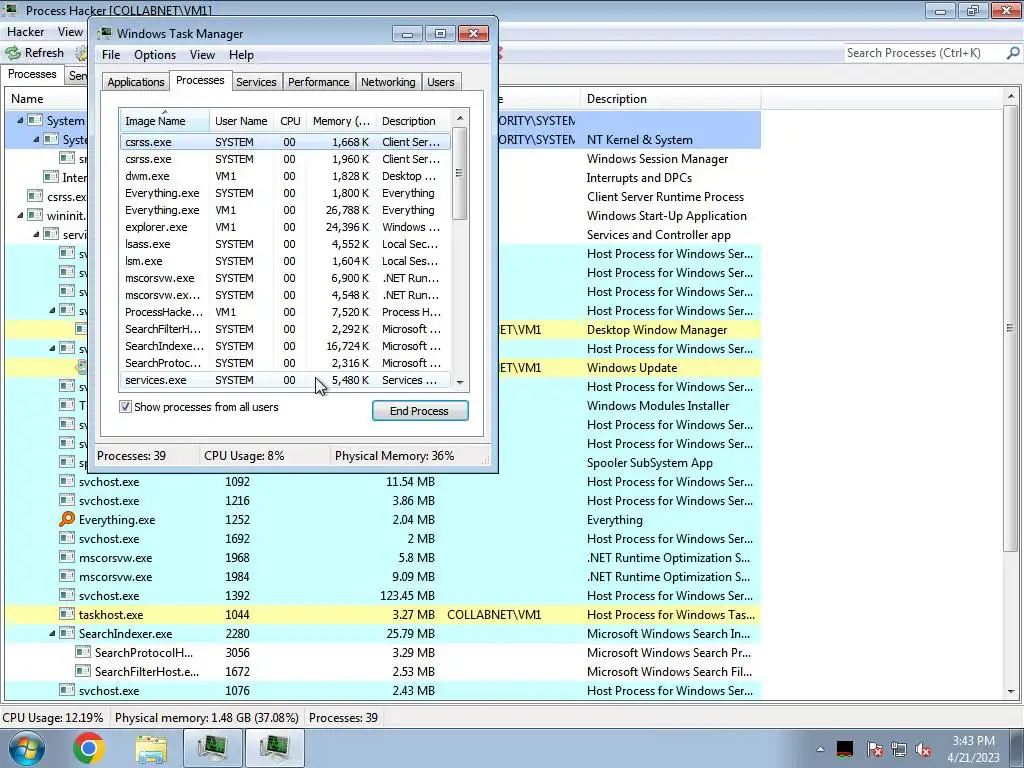Click icon of svchost.exe with PID 1216

point(67,500)
